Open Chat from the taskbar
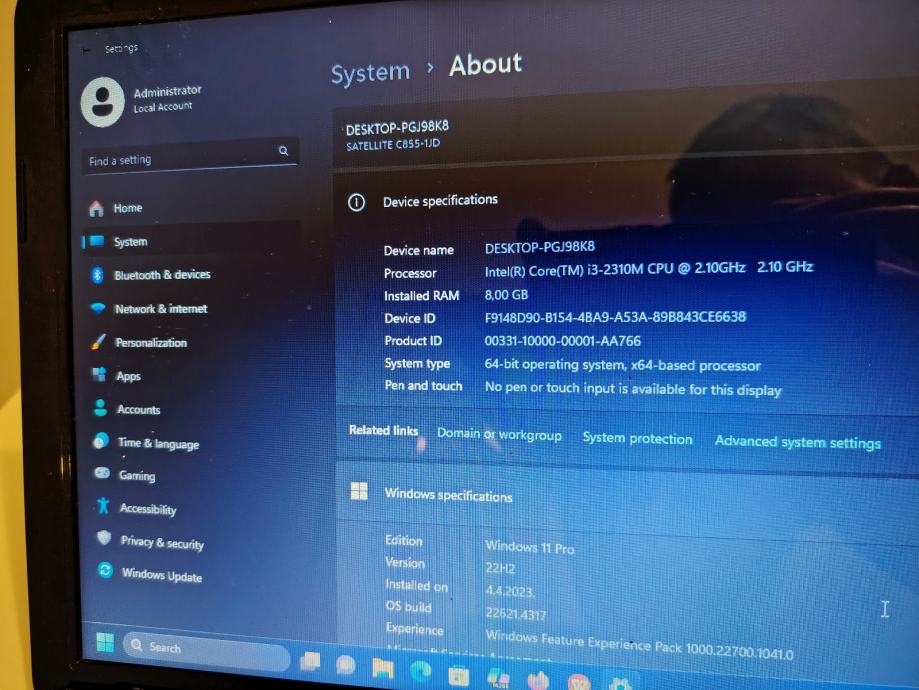 (346, 665)
